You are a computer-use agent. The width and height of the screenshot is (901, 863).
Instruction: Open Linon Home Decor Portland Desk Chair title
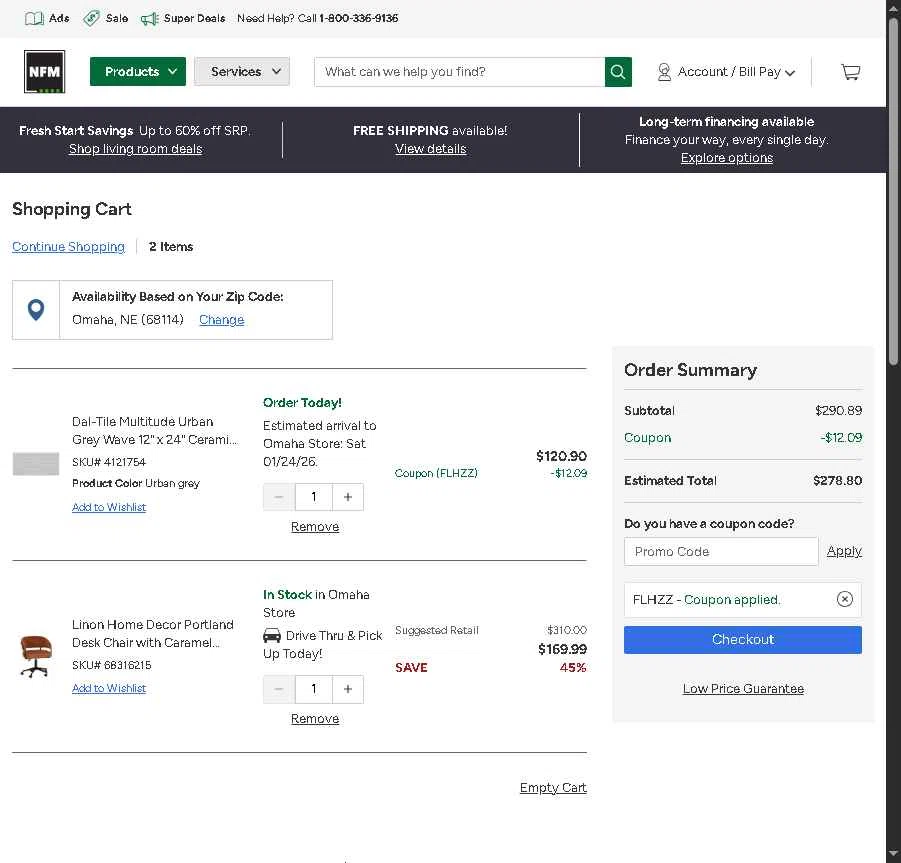click(x=153, y=633)
